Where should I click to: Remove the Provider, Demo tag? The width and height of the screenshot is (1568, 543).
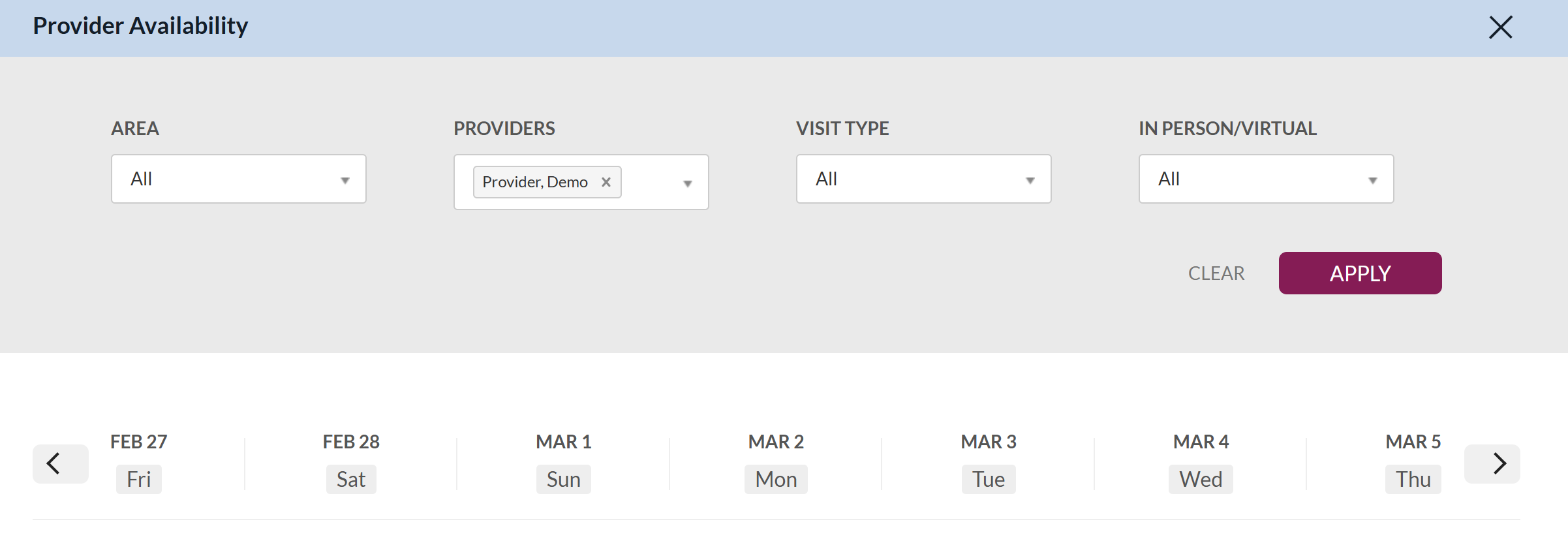(x=606, y=182)
